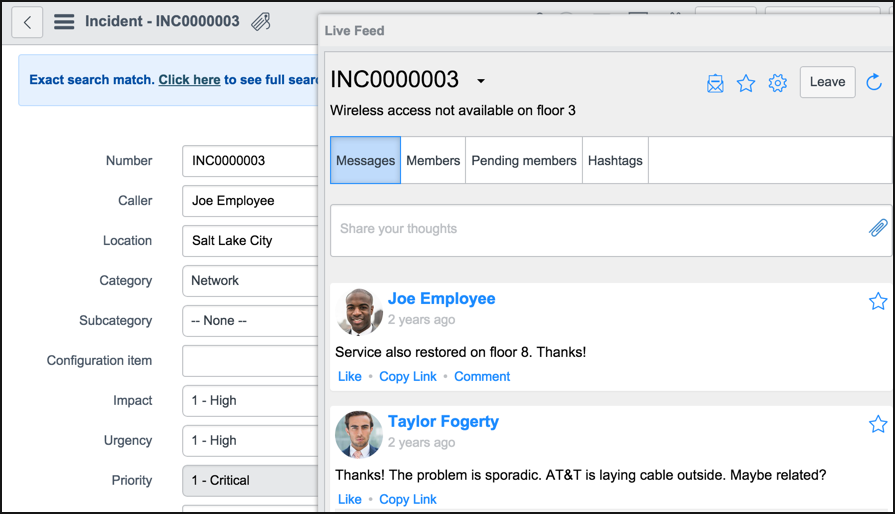Open the Live Feed gear settings icon
The width and height of the screenshot is (895, 514).
tap(777, 83)
